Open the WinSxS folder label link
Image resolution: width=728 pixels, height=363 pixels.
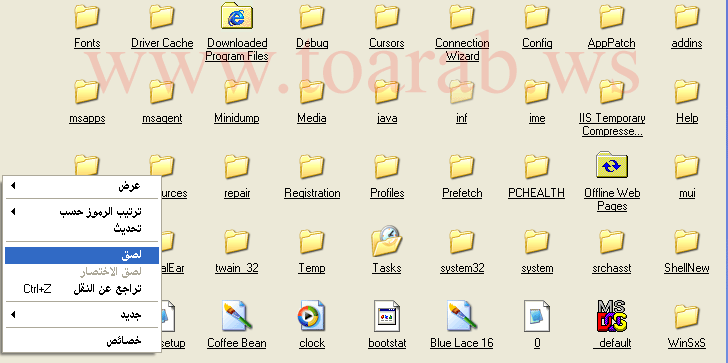coord(687,344)
